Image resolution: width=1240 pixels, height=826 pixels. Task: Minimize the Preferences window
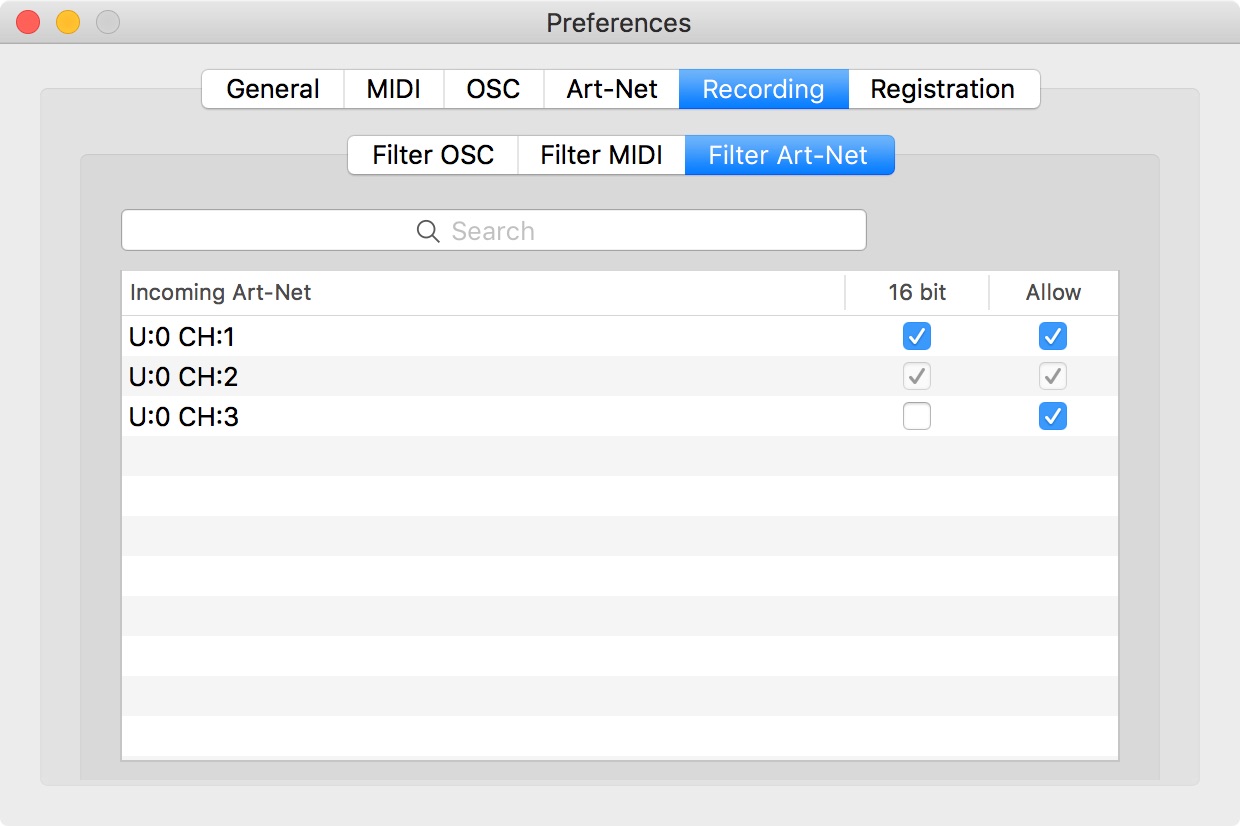tap(68, 22)
